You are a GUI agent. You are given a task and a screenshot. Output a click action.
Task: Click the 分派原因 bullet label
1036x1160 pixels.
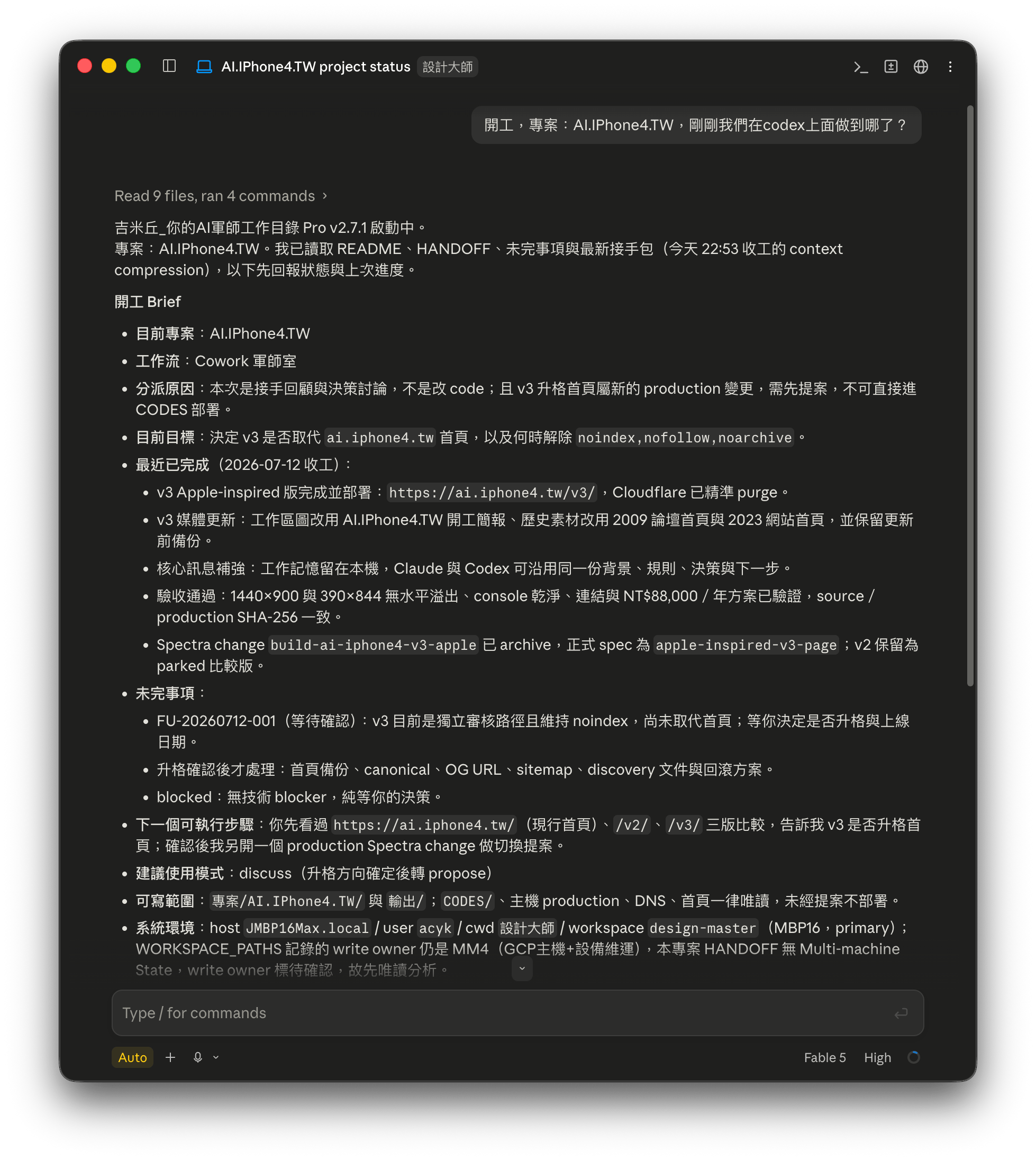tap(165, 389)
